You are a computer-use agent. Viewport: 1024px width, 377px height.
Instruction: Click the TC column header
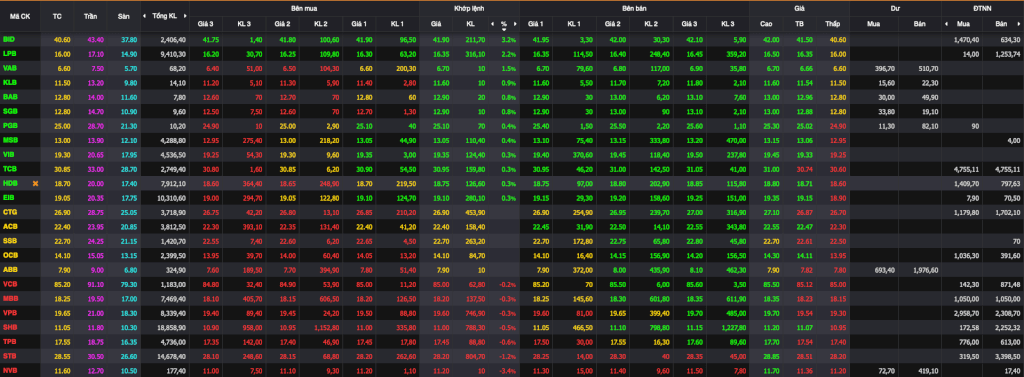point(57,16)
